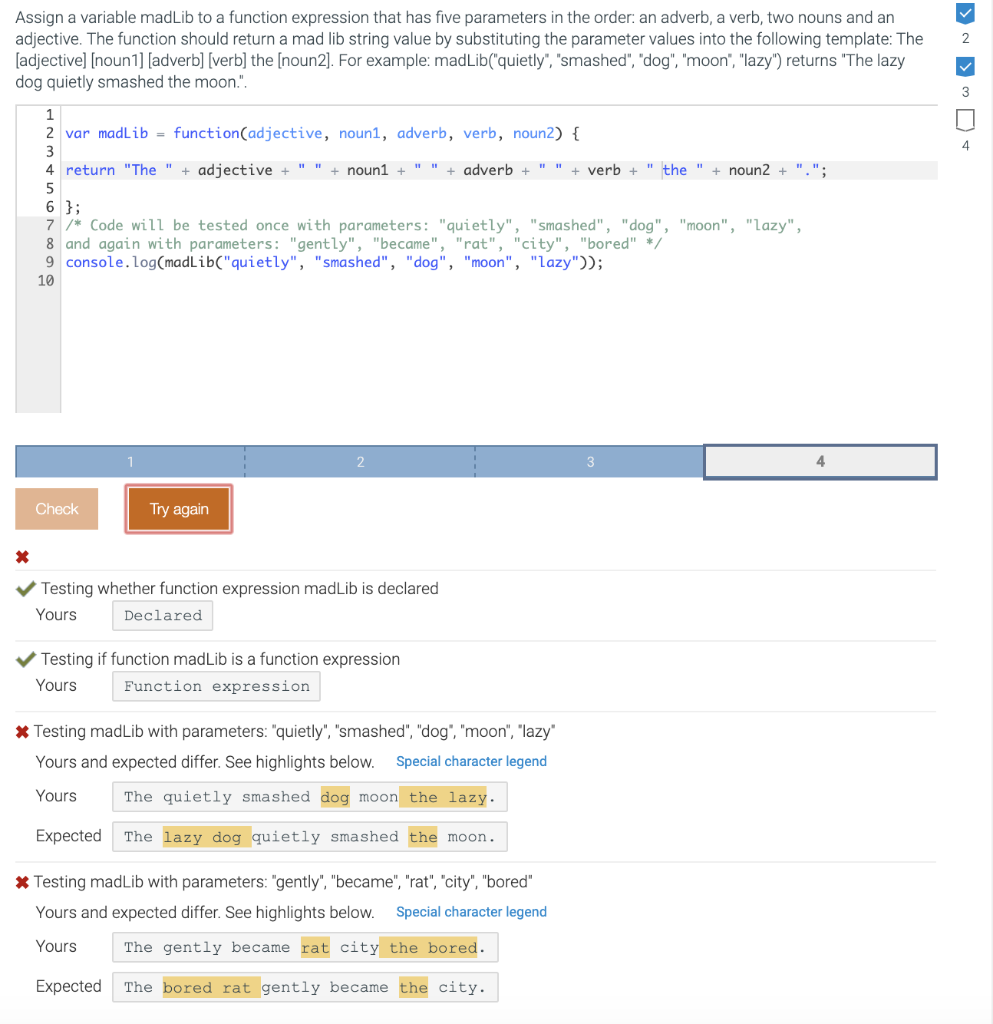Select the highlighted progress segment 4

[x=820, y=461]
